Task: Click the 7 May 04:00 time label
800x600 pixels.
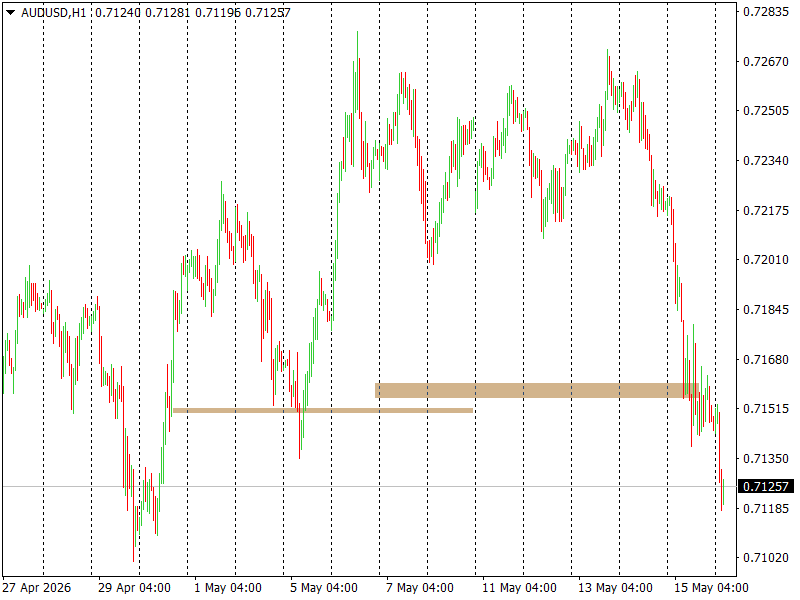Action: coord(419,588)
